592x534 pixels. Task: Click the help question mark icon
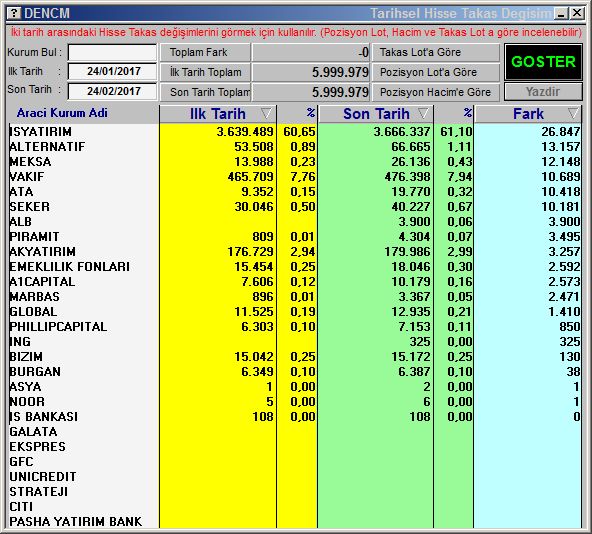coord(14,14)
